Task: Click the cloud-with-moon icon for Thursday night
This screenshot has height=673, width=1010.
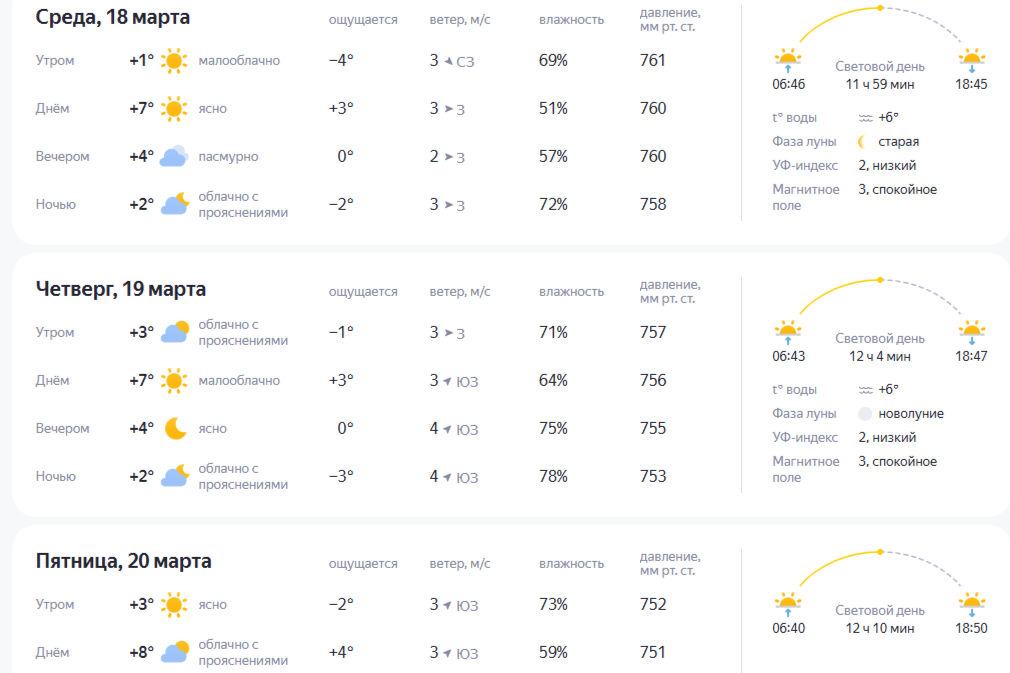Action: click(175, 477)
